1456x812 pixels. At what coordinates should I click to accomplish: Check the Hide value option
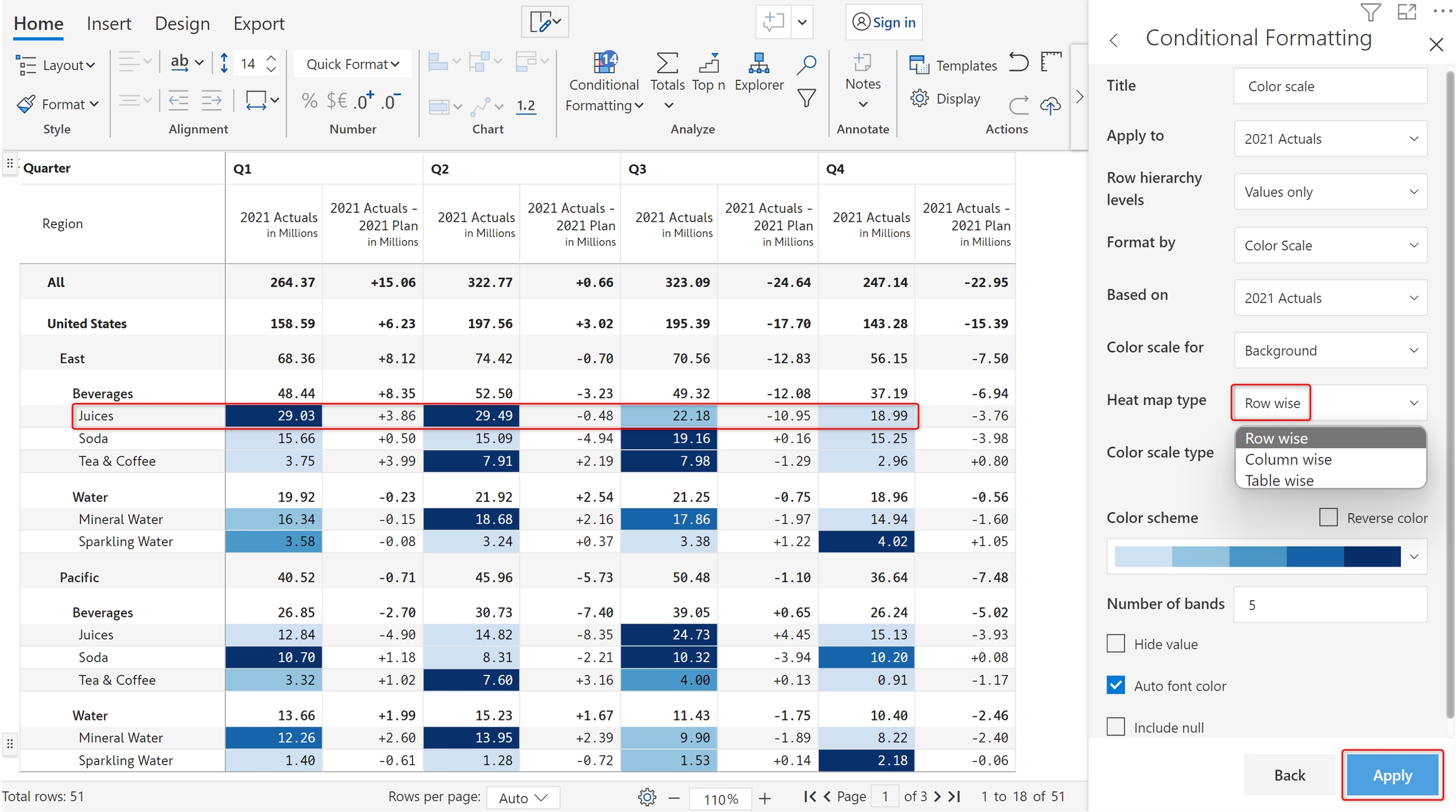[x=1116, y=644]
